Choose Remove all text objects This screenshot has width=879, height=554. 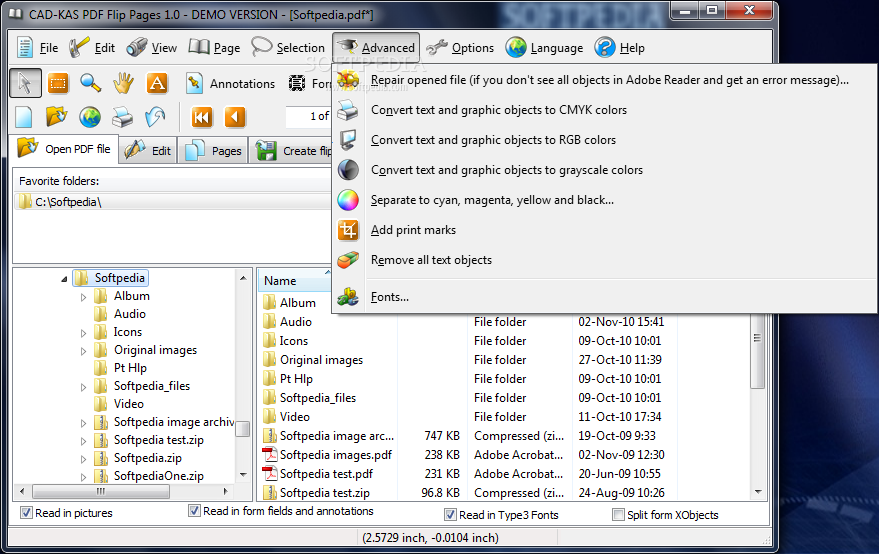click(431, 260)
